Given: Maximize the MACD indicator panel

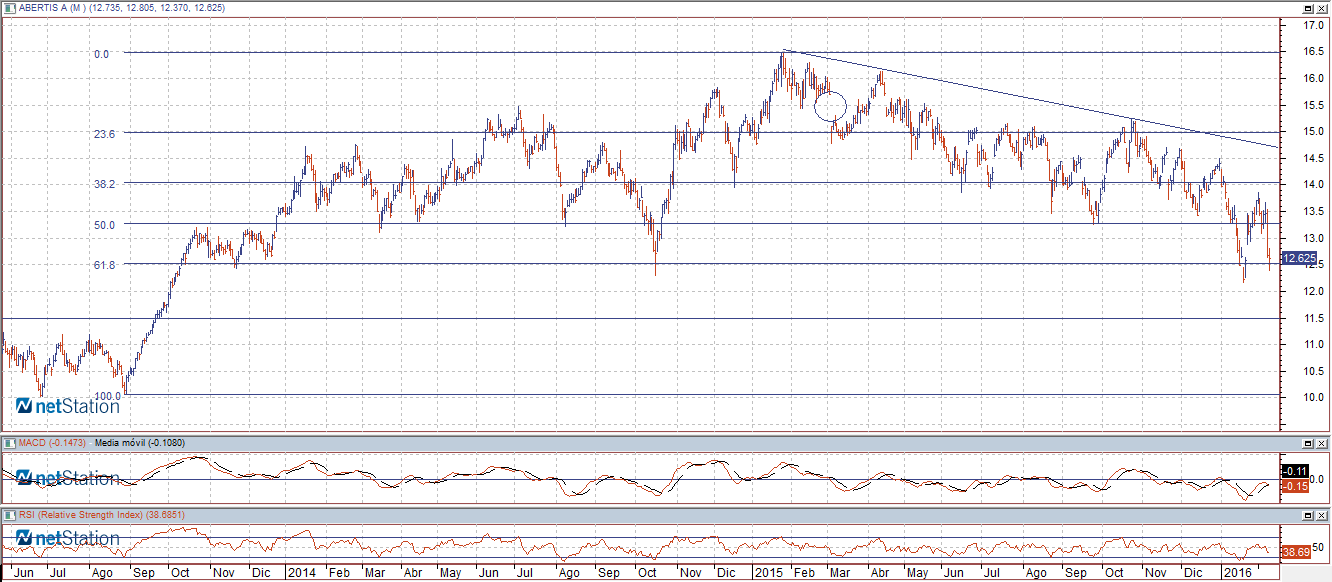Looking at the screenshot, I should [1308, 442].
